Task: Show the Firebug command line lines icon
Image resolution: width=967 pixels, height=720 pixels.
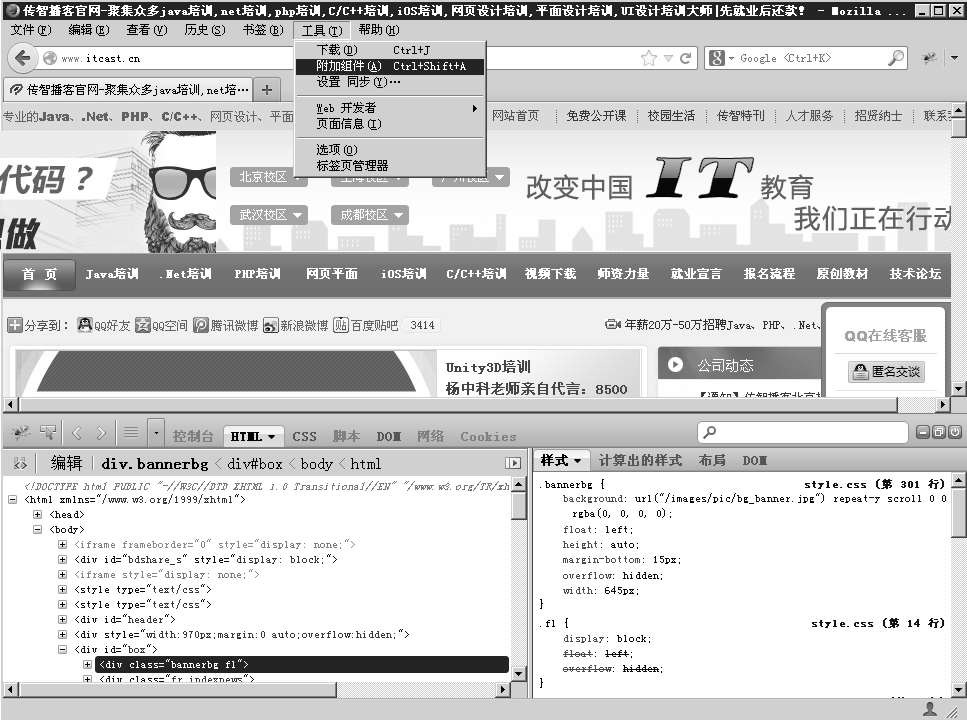Action: click(x=131, y=433)
